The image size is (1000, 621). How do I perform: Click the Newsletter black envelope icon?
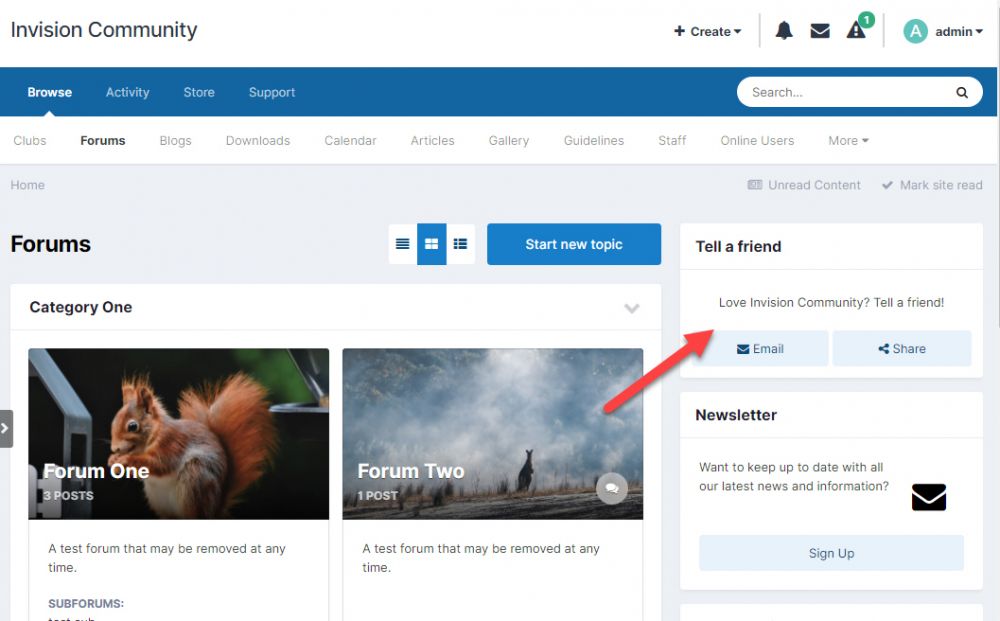pos(929,497)
